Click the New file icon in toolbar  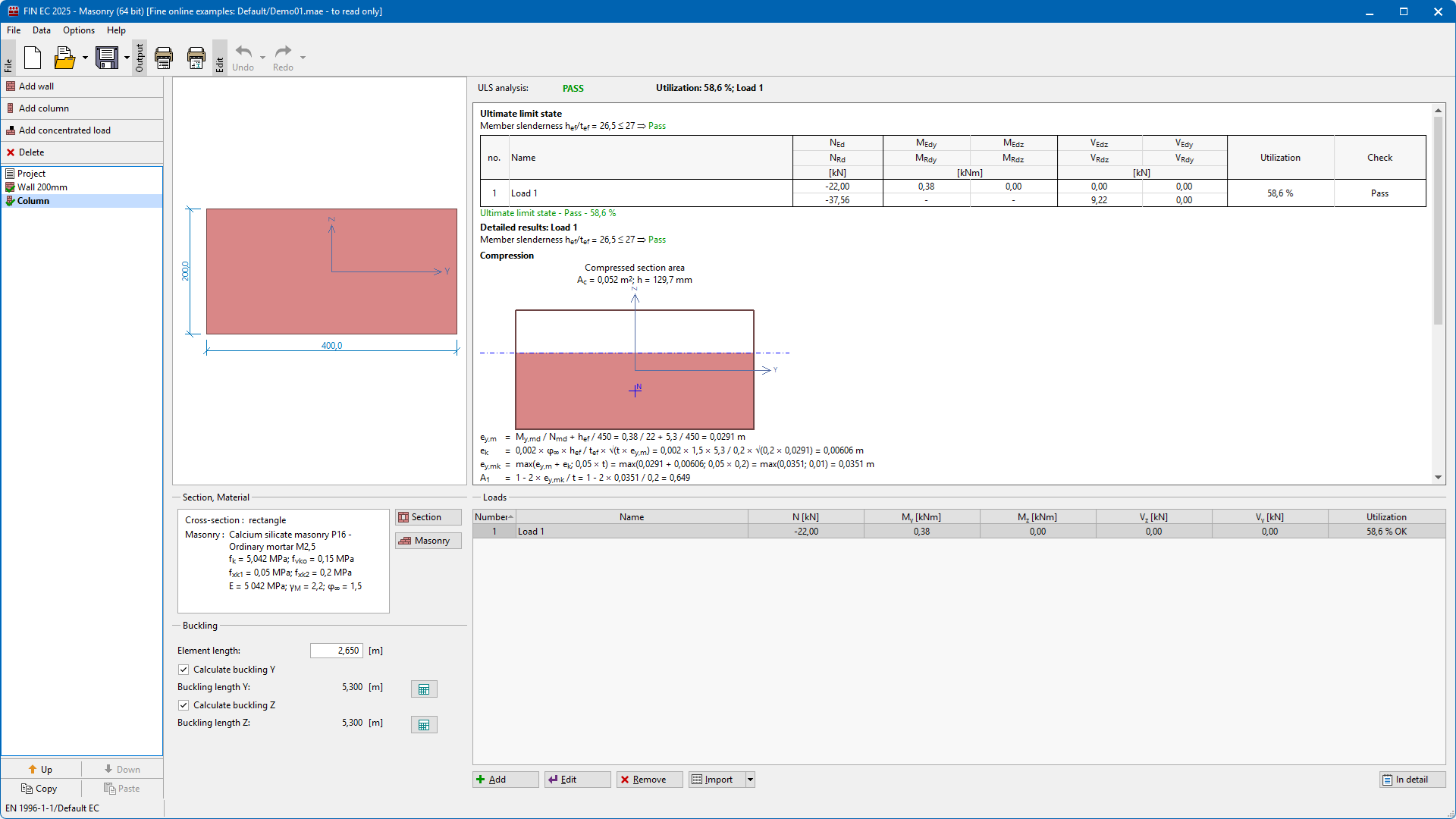click(x=33, y=58)
